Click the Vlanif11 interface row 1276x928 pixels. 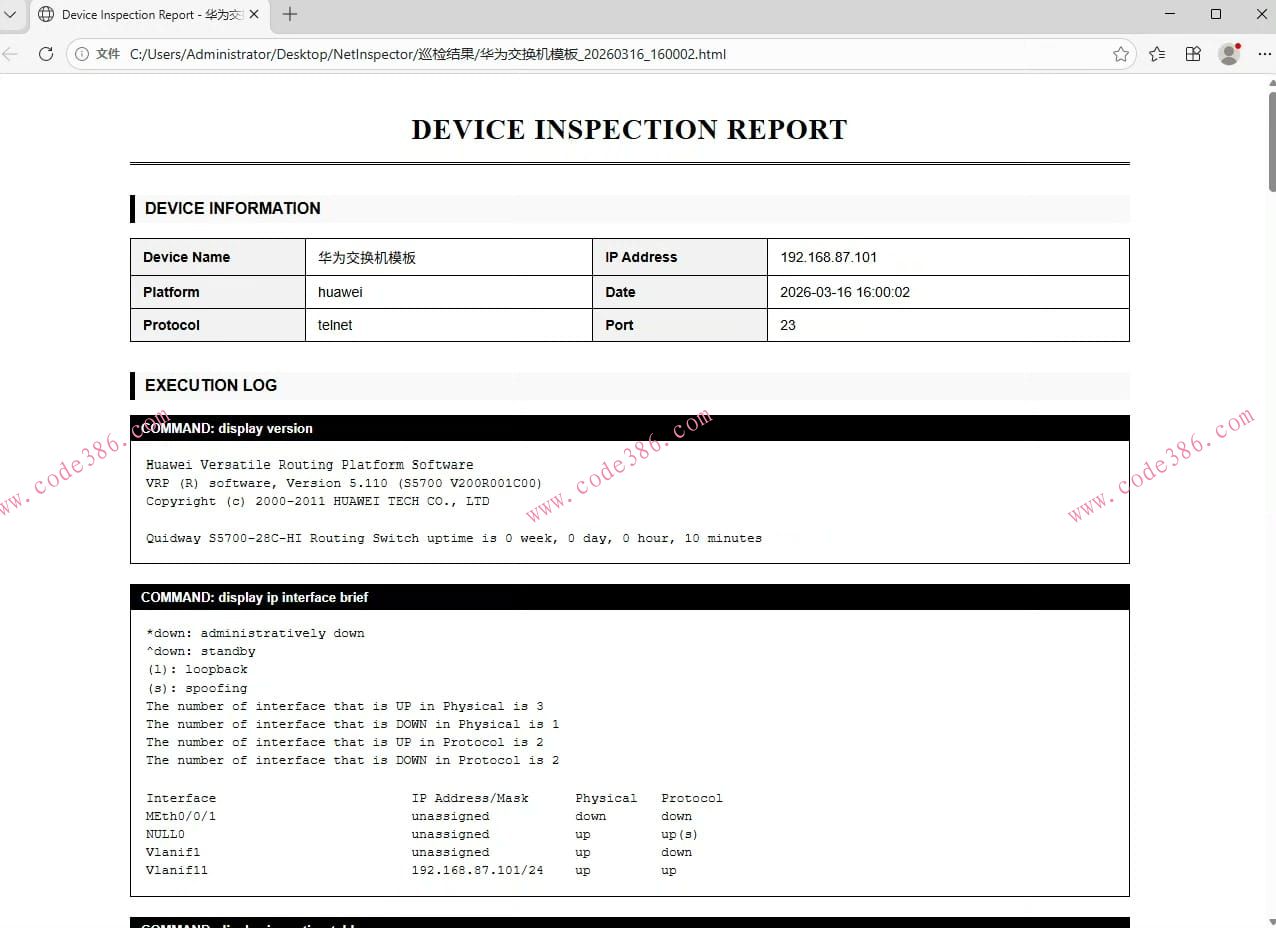coord(411,870)
